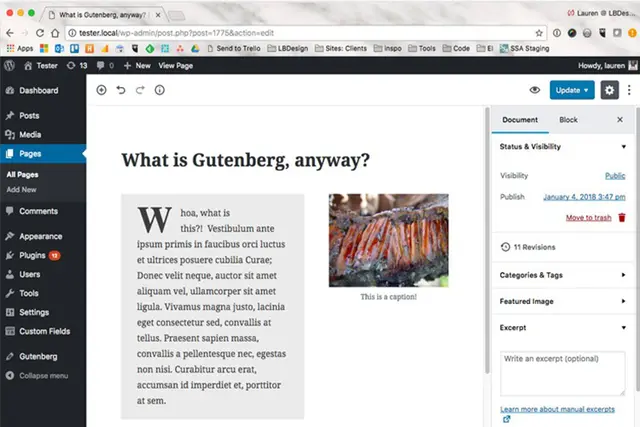Screen dimensions: 640x427
Task: Open the Appearance menu item
Action: (43, 236)
